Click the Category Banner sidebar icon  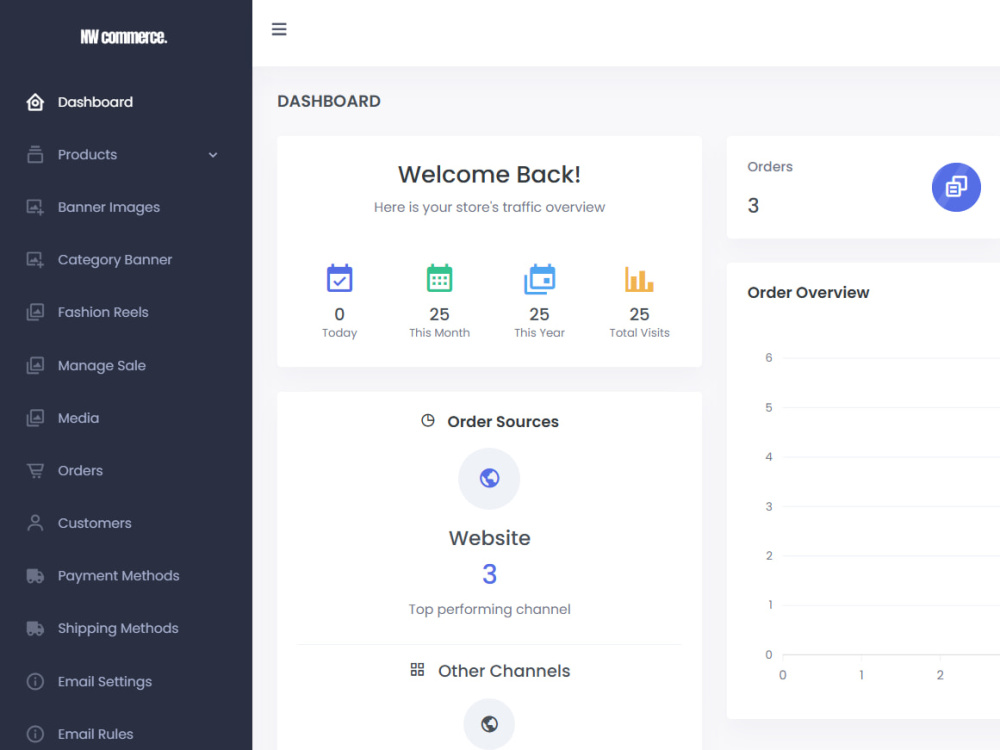[x=35, y=260]
